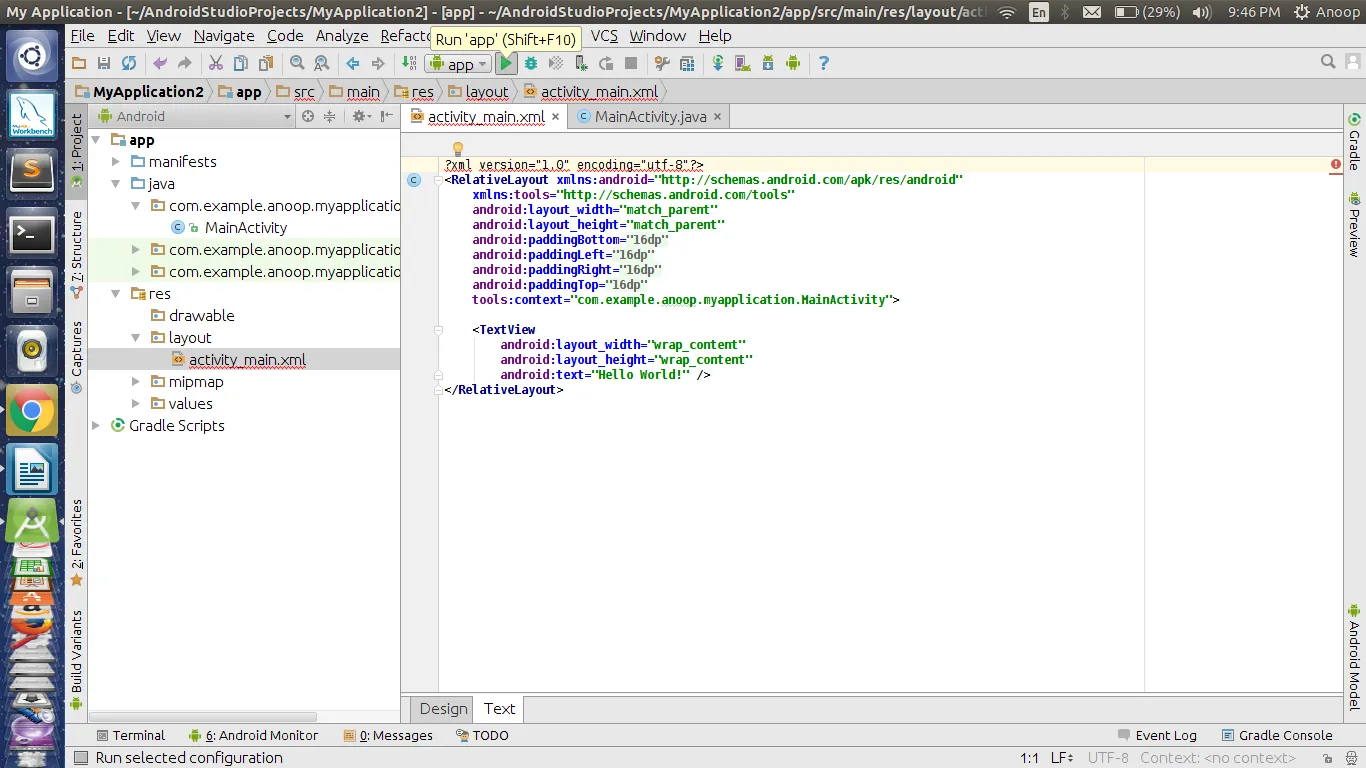Image resolution: width=1366 pixels, height=768 pixels.
Task: Collapse the res folder in the project tree
Action: point(116,294)
